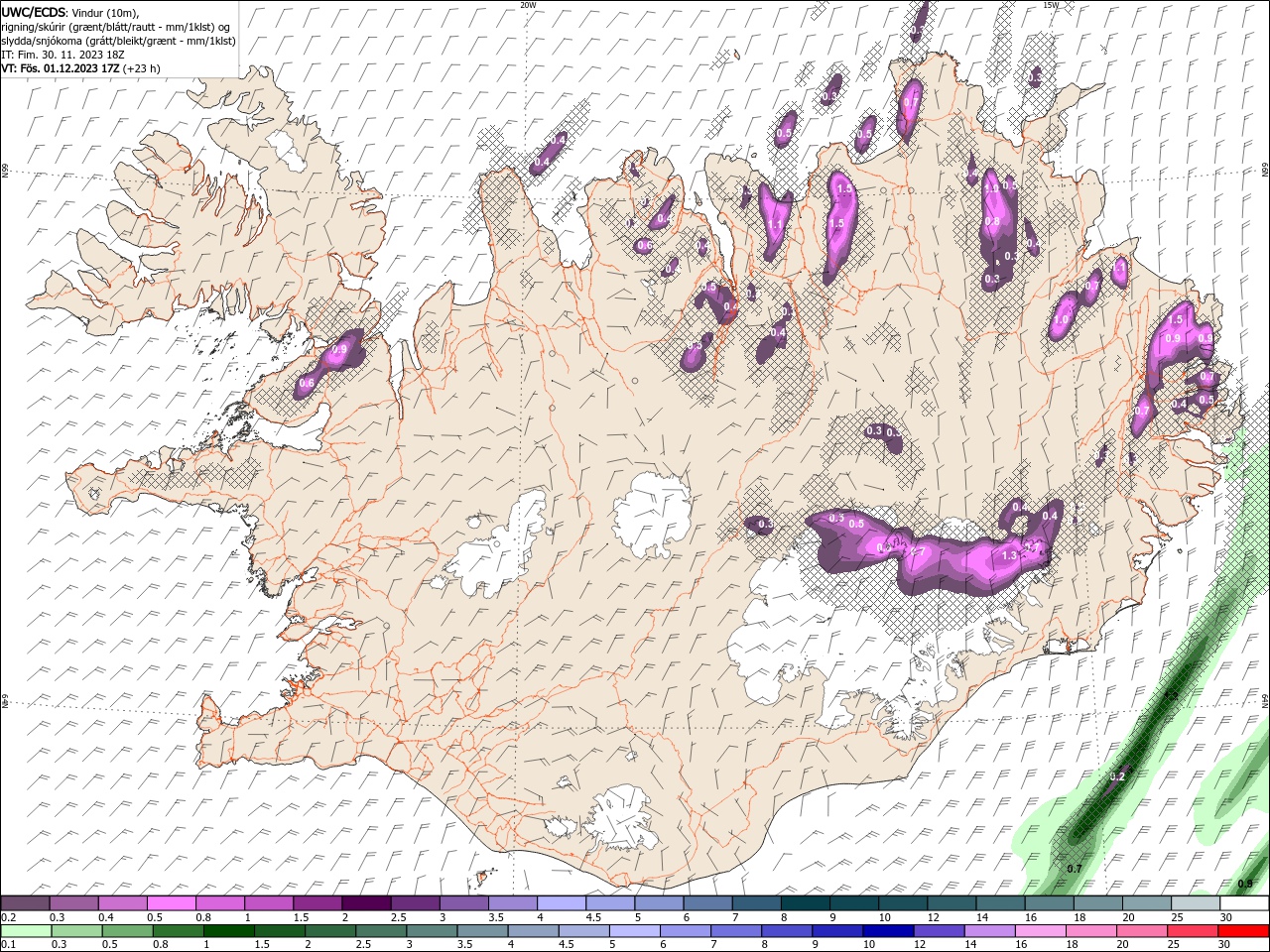Screen dimensions: 1270x952
Task: Click Mýrdalsjökull, the white glacier on the south coast
Action: point(620,818)
